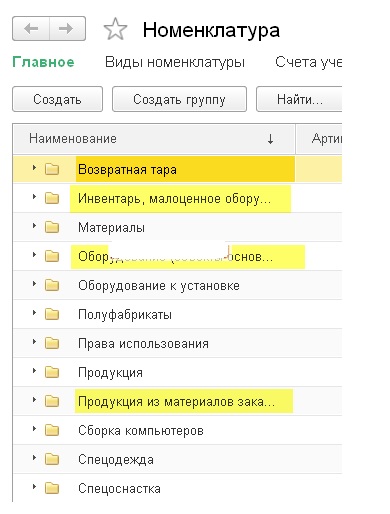The height and width of the screenshot is (514, 390).
Task: Click the Спецоснастка folder icon
Action: (x=52, y=488)
